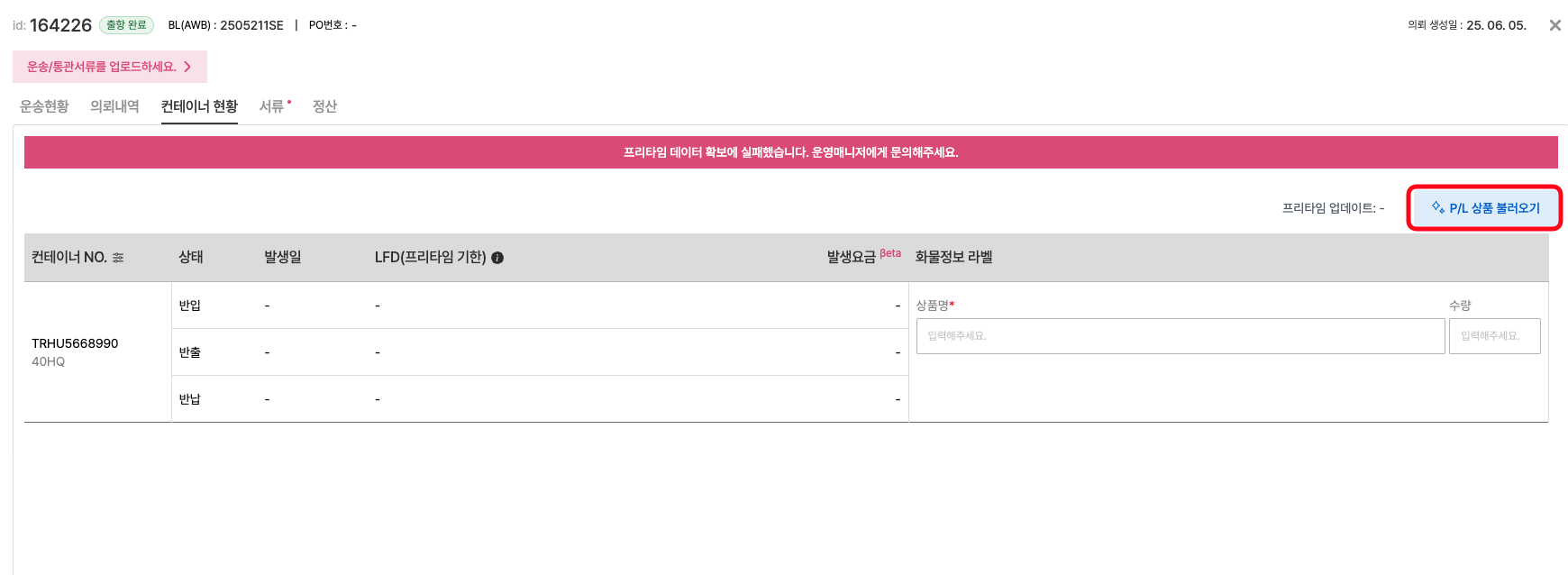Click the info icon next to LFD(프리타임 기한)
The height and width of the screenshot is (575, 1568).
pyautogui.click(x=497, y=258)
